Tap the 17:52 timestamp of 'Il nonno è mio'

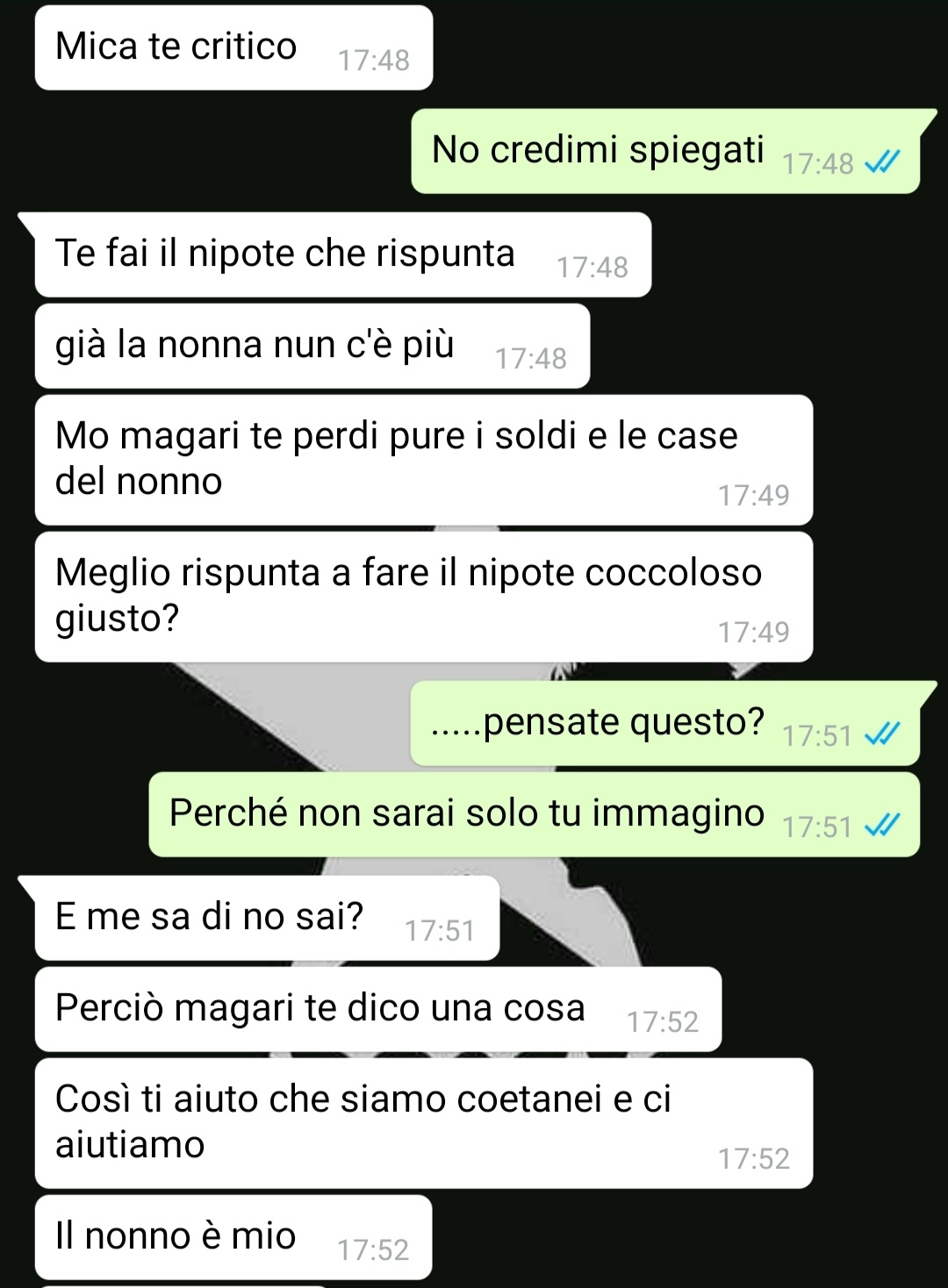[373, 1250]
